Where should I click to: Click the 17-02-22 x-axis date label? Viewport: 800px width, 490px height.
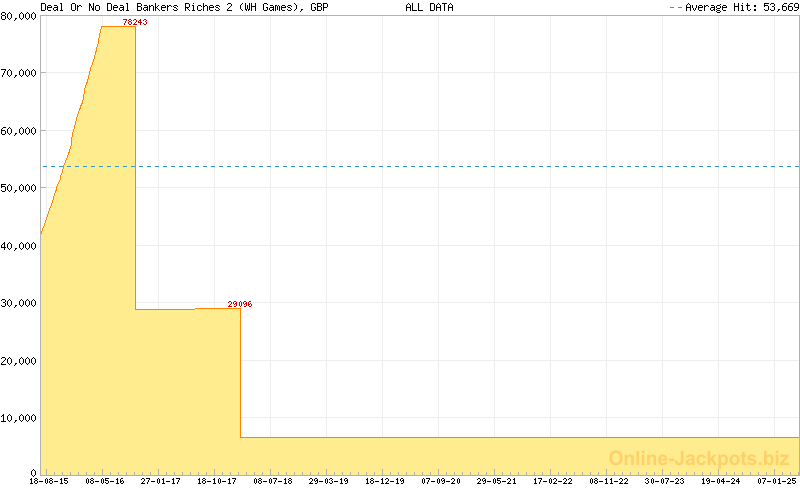553,481
